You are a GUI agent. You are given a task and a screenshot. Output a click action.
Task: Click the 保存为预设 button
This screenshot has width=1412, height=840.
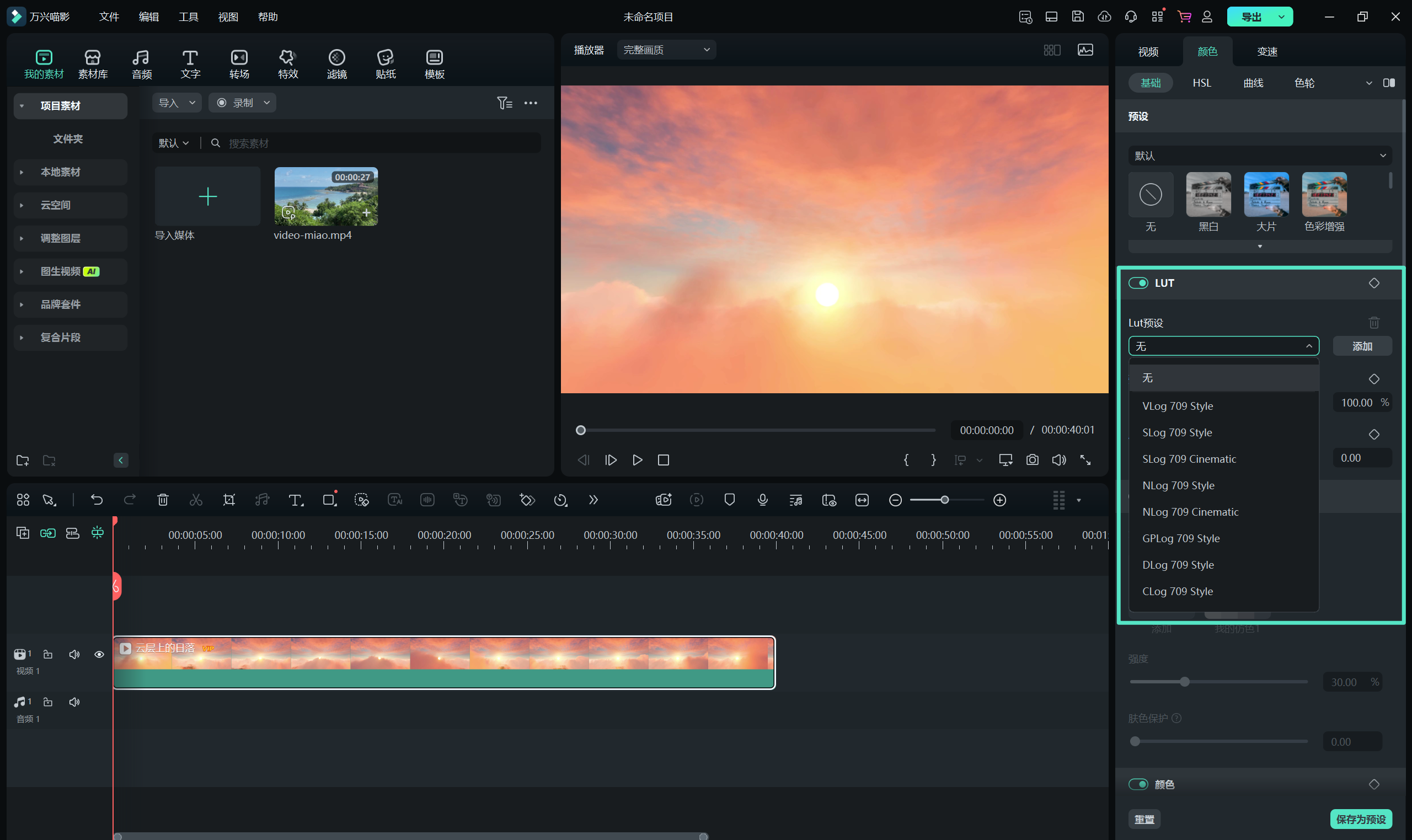click(1361, 819)
